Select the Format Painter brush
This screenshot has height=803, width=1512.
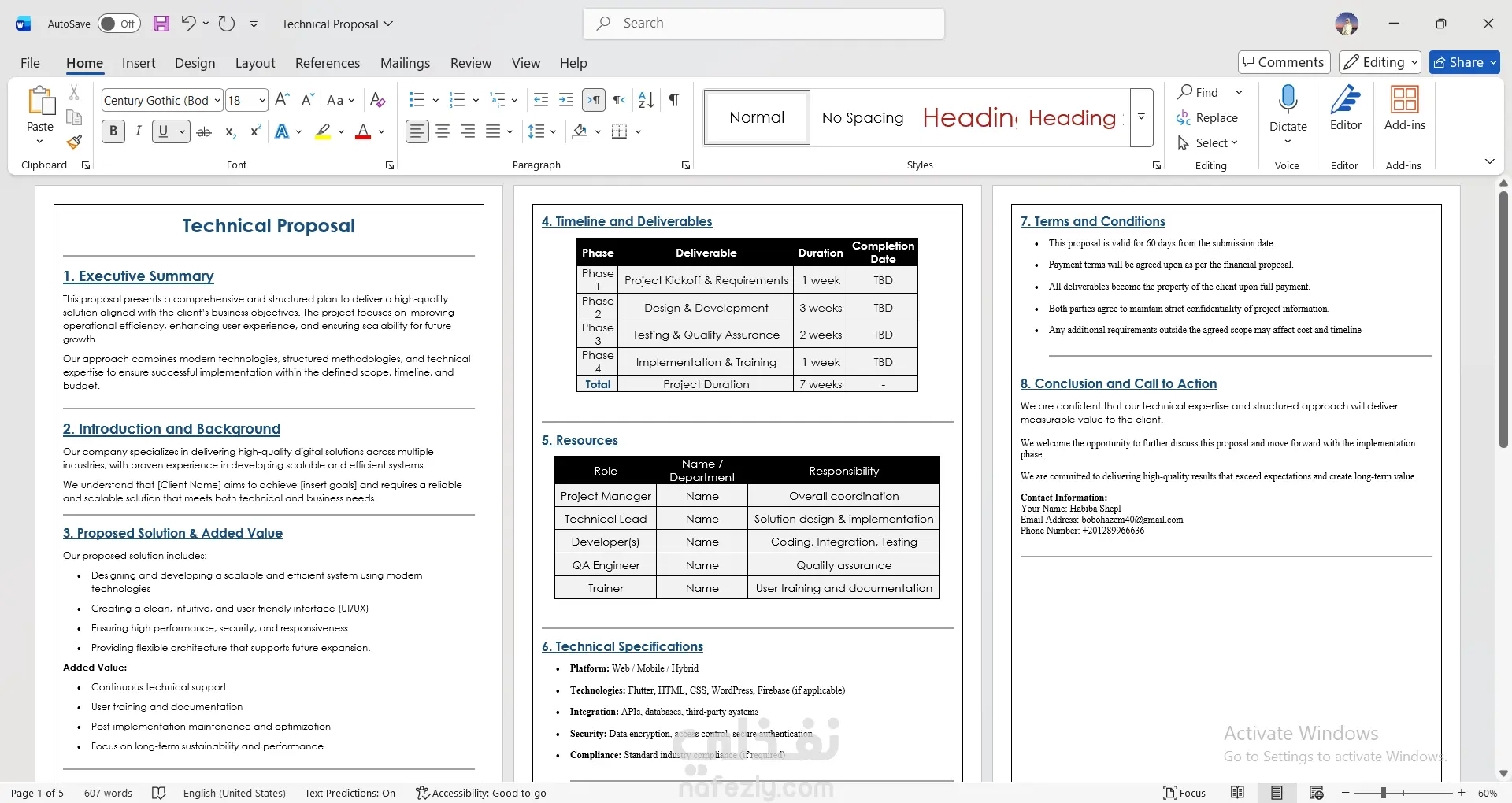tap(74, 142)
